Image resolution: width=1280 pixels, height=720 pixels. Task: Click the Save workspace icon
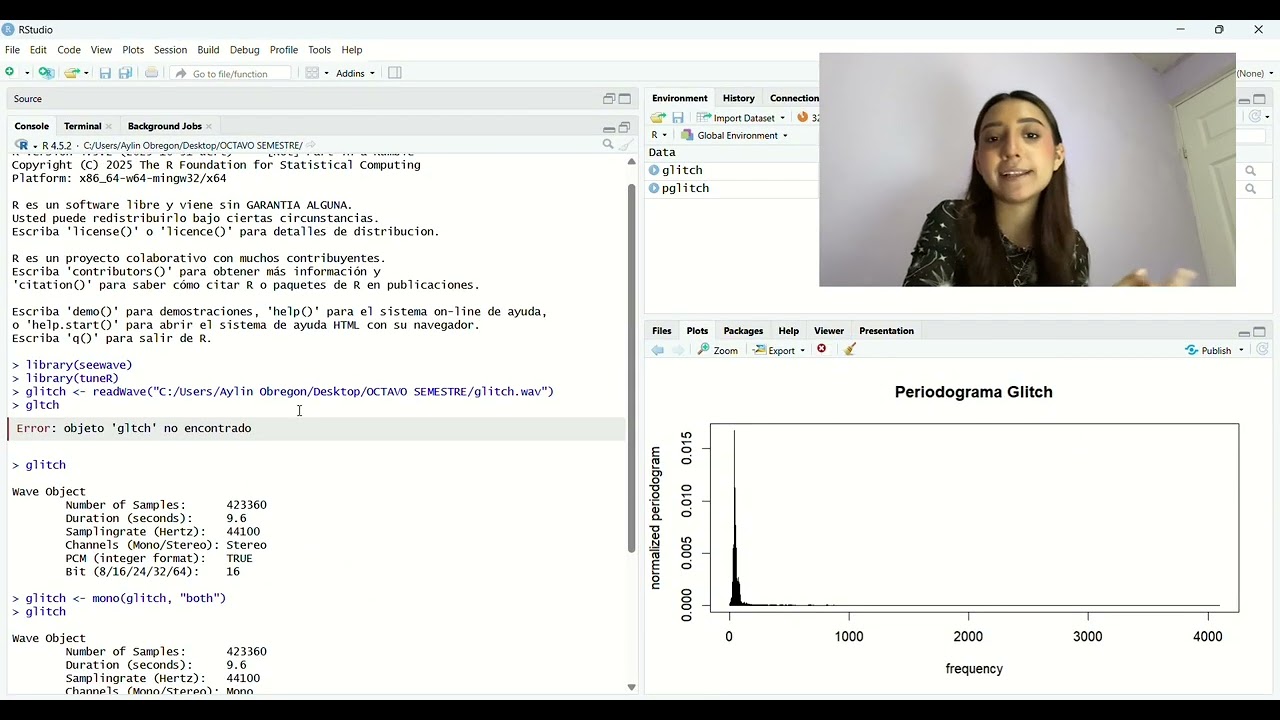pos(678,118)
